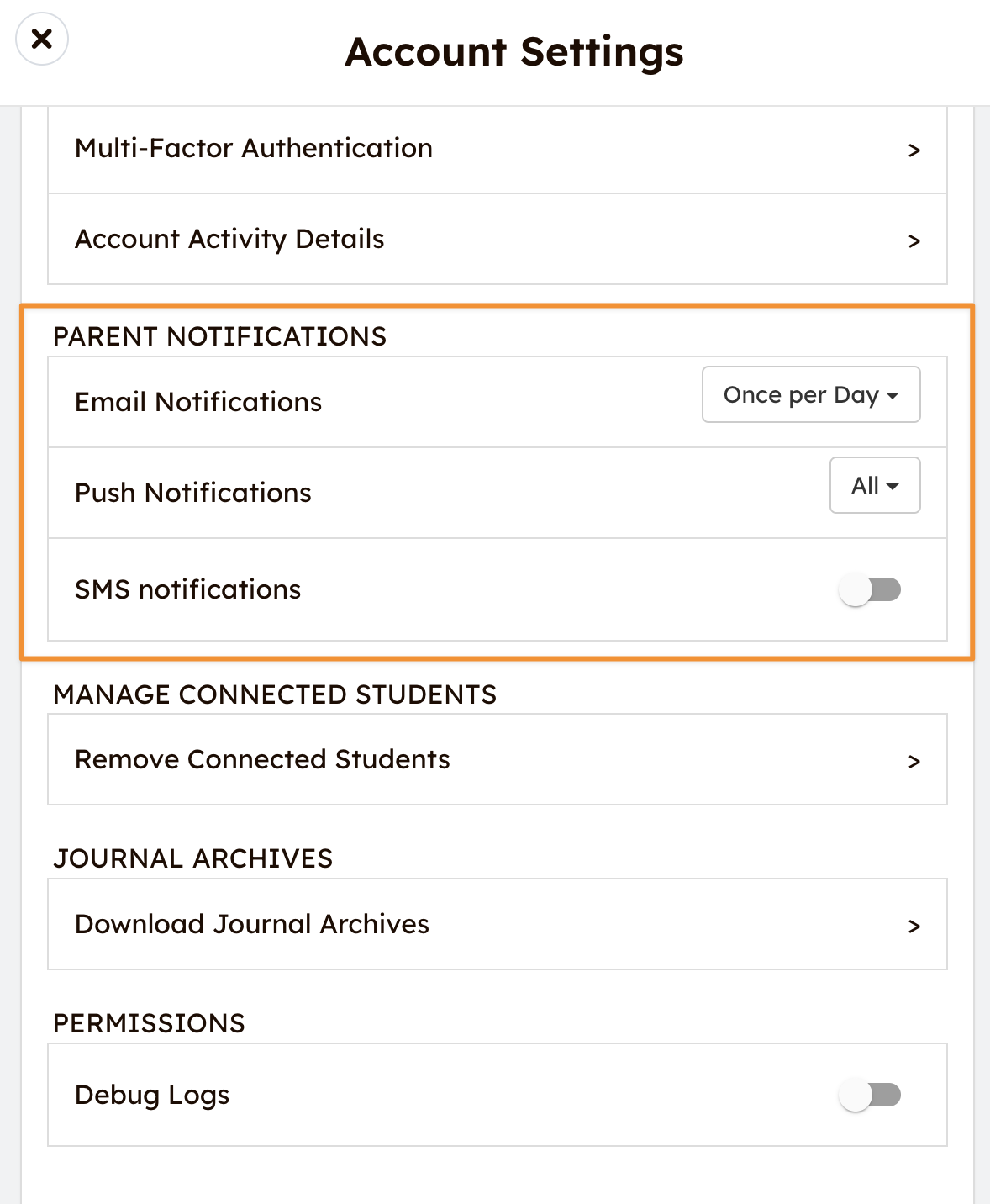Open the Remove Connected Students text link
Image resolution: width=990 pixels, height=1204 pixels.
(x=262, y=759)
